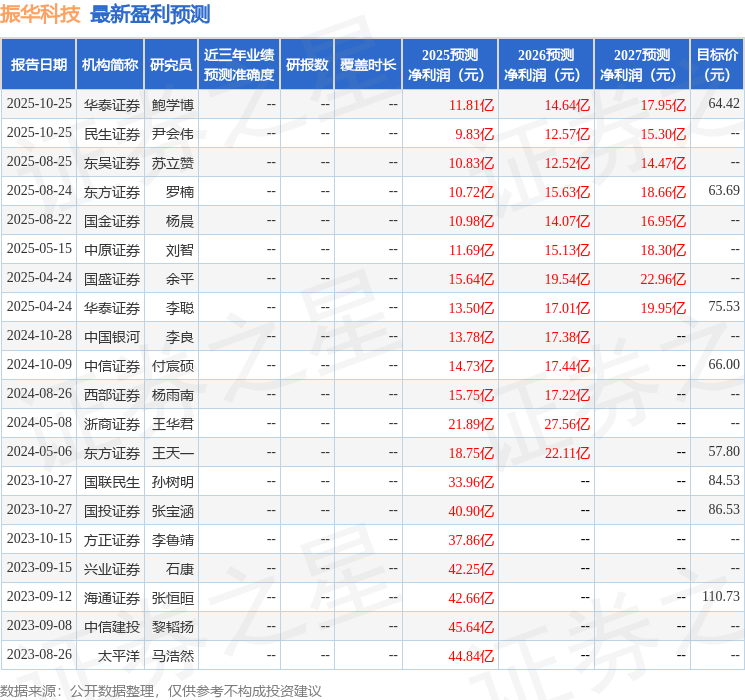Click target price 110.73
The width and height of the screenshot is (745, 700).
pyautogui.click(x=721, y=596)
